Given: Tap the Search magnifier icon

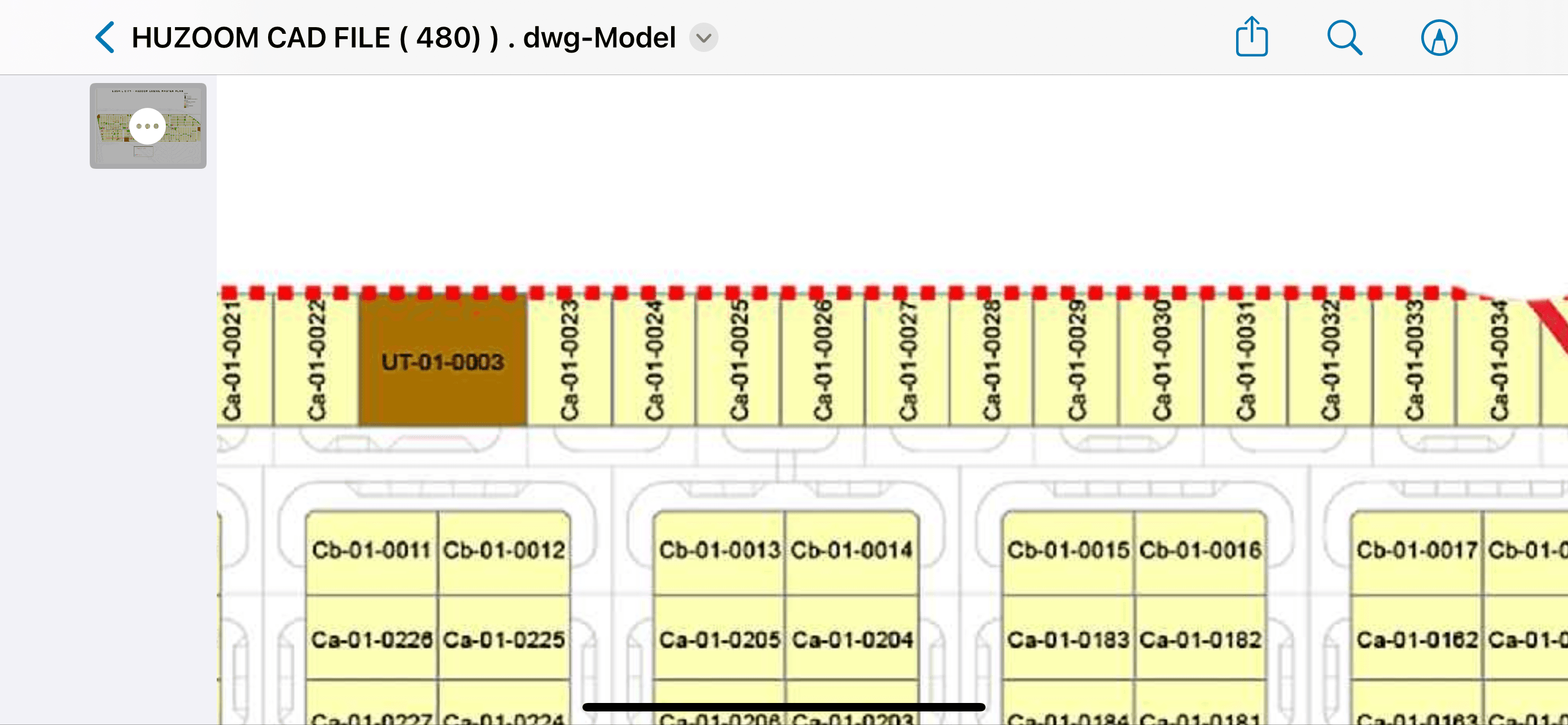Looking at the screenshot, I should 1344,38.
